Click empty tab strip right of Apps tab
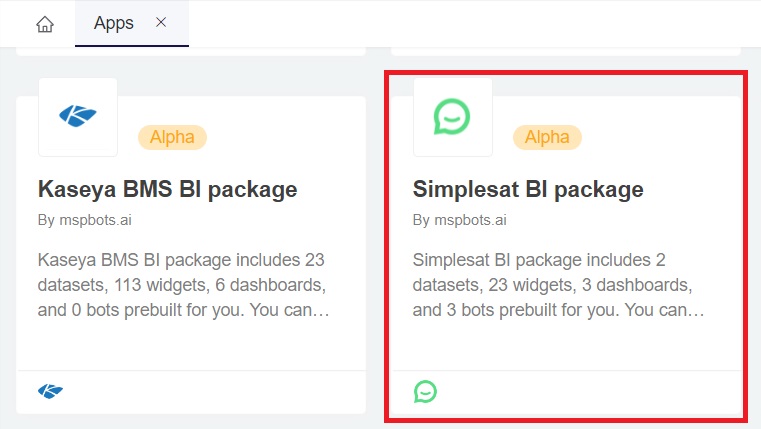This screenshot has width=761, height=429. coord(470,24)
